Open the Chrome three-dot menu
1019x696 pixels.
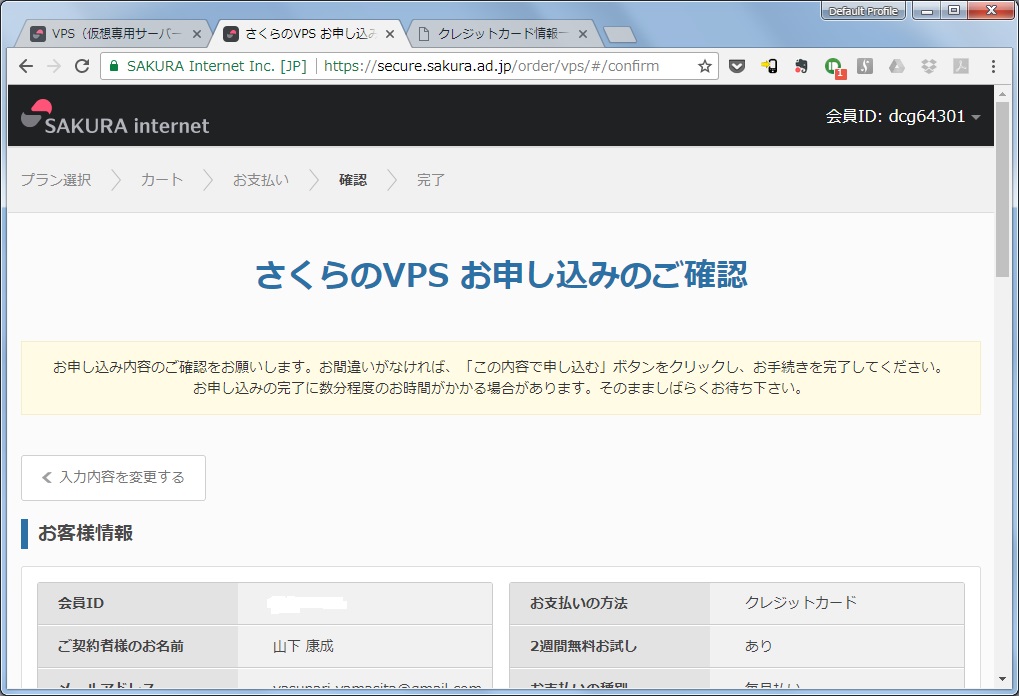(993, 66)
